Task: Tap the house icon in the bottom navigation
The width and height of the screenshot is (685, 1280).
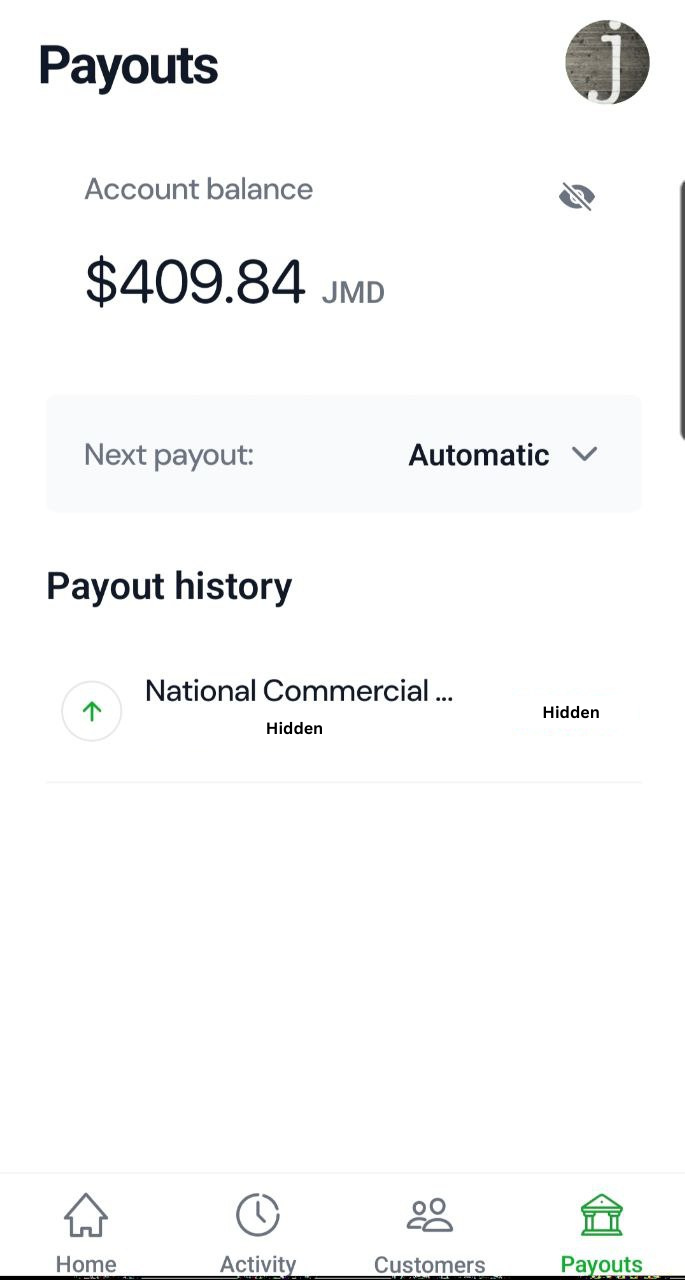Action: pyautogui.click(x=86, y=1215)
